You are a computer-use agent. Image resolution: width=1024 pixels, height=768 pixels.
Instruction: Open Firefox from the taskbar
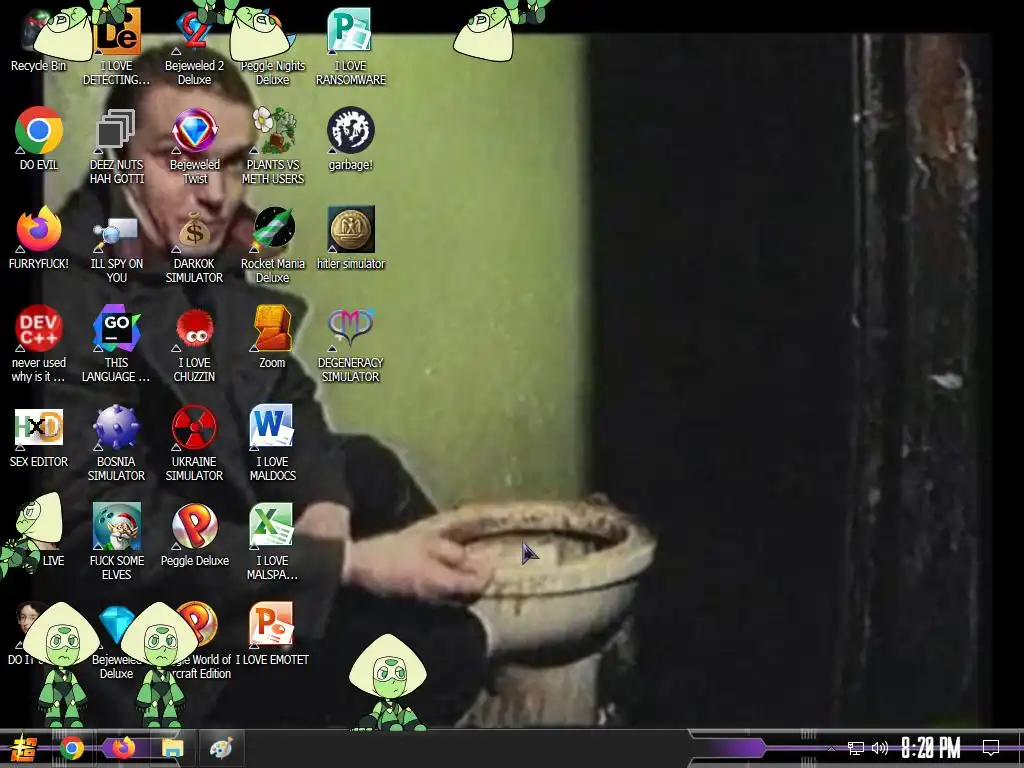pos(123,748)
